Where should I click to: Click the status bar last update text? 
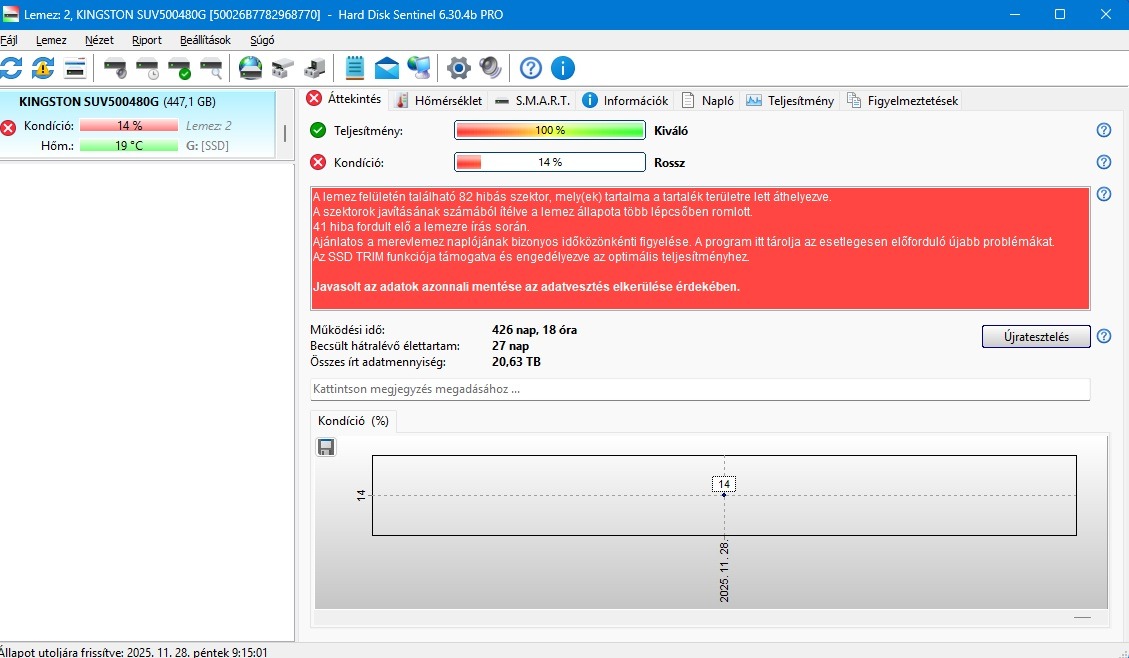134,652
